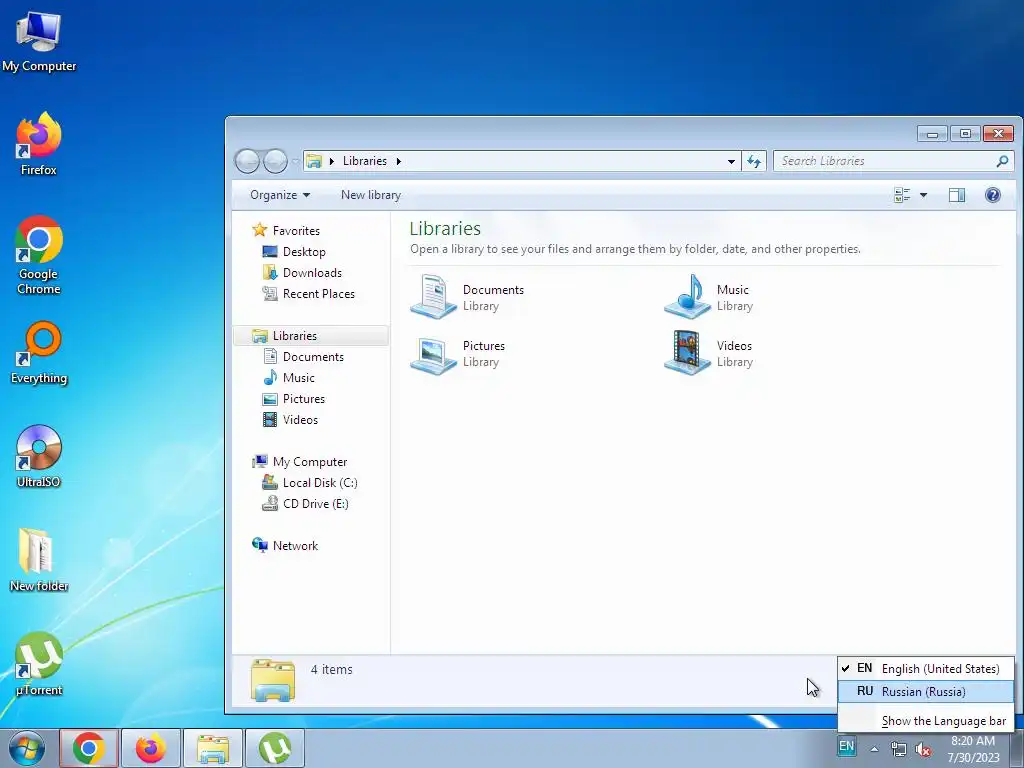
Task: Select the Videos library in content area
Action: click(709, 353)
